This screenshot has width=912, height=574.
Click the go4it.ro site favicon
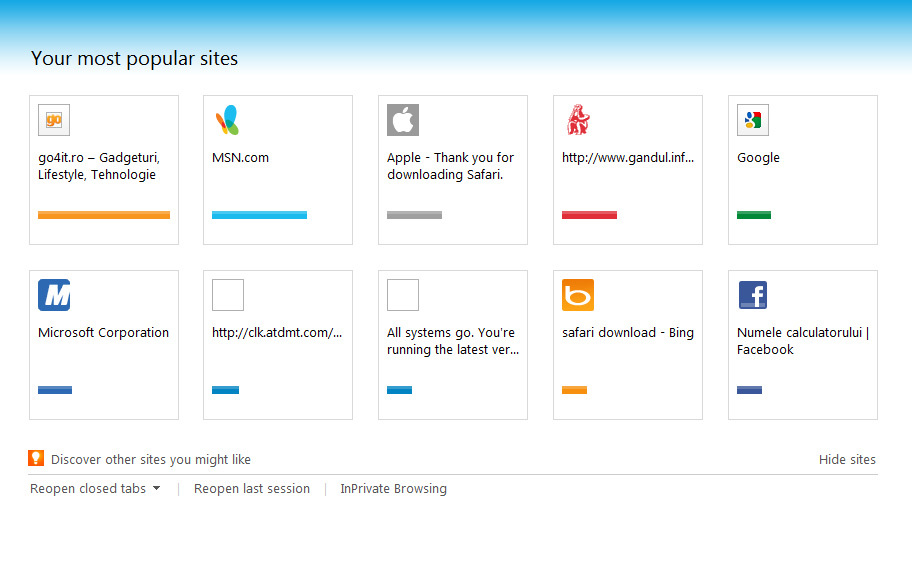(54, 120)
